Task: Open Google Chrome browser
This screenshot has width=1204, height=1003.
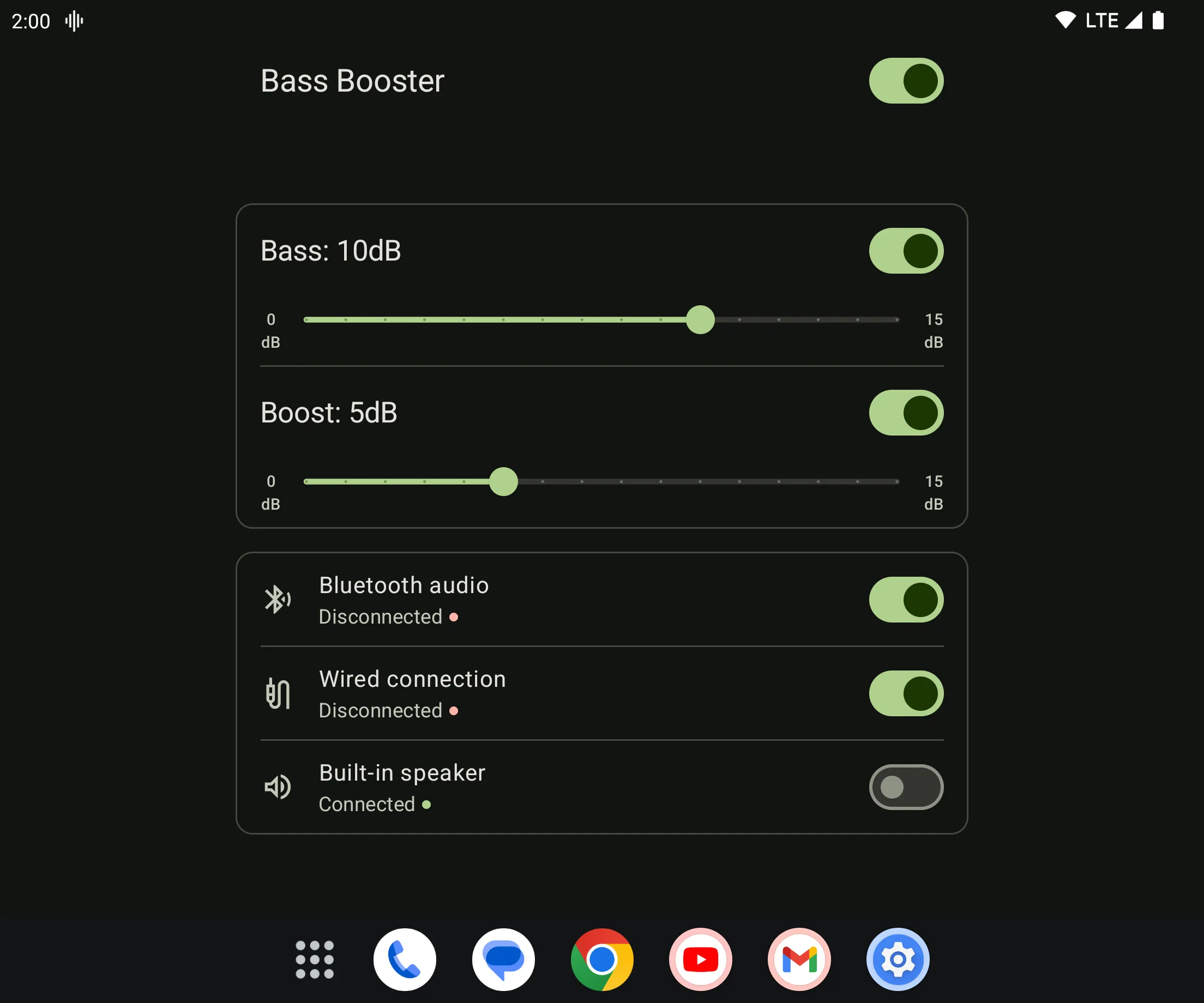Action: [x=601, y=962]
